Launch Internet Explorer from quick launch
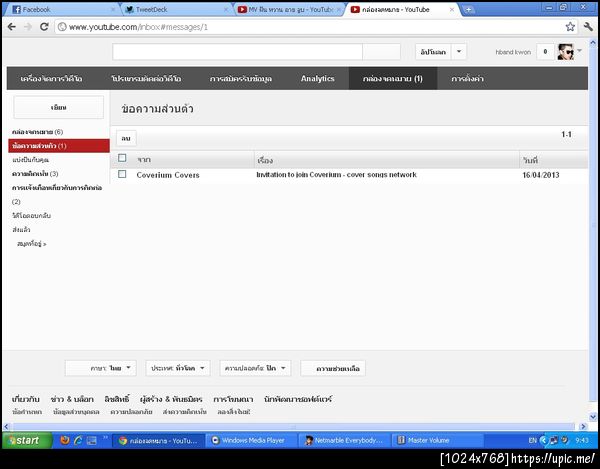The height and width of the screenshot is (469, 600). click(78, 440)
